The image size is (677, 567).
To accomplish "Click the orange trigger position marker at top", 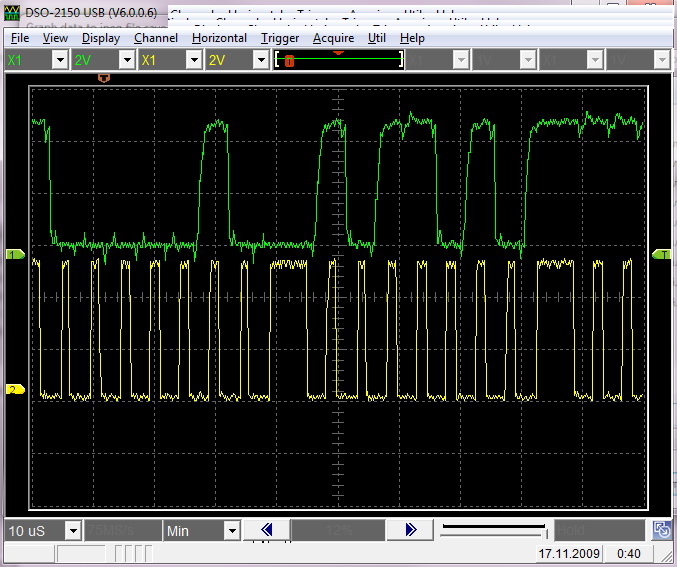I will coord(103,77).
